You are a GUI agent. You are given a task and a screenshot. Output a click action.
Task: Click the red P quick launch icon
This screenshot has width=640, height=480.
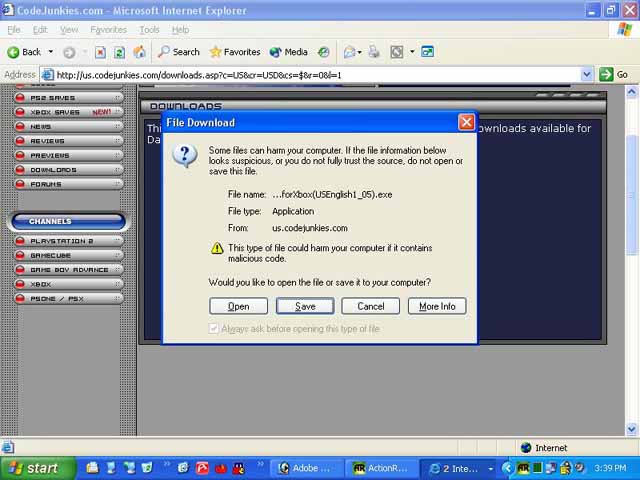(202, 468)
